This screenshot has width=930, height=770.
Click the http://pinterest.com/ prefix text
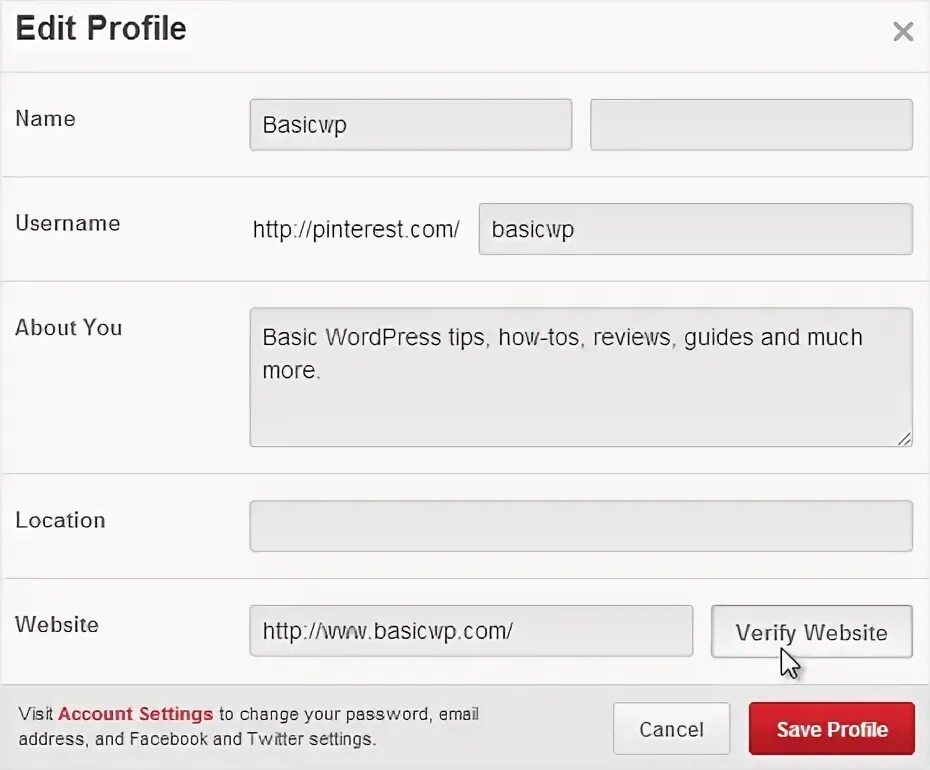[356, 230]
